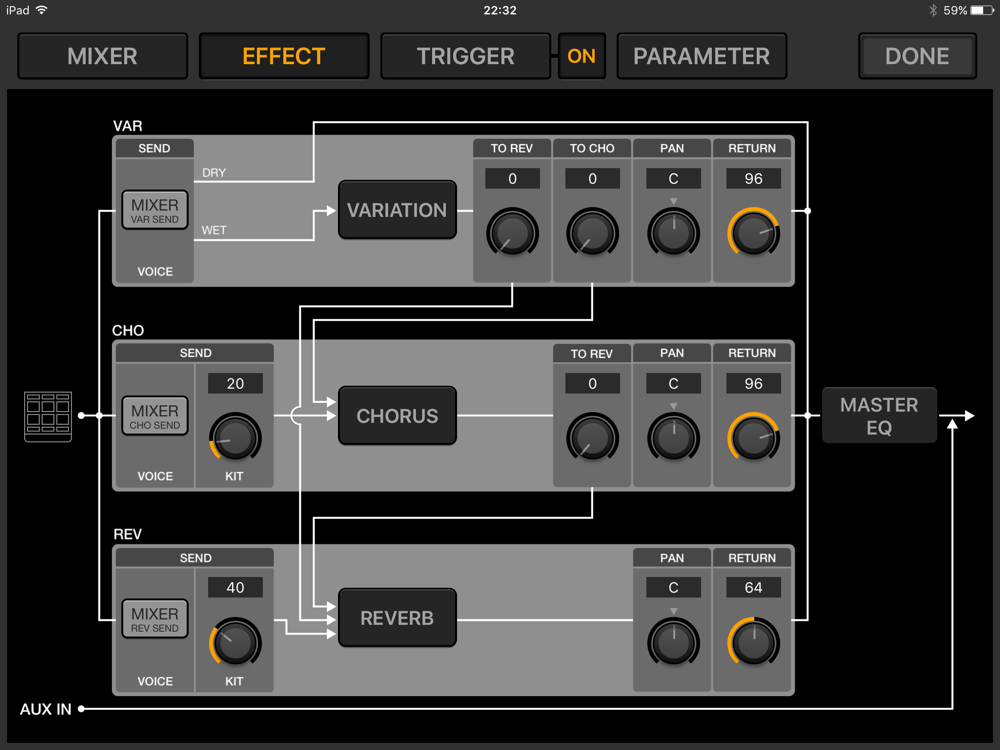Viewport: 1000px width, 750px height.
Task: Select the MASTER EQ block
Action: [x=879, y=416]
